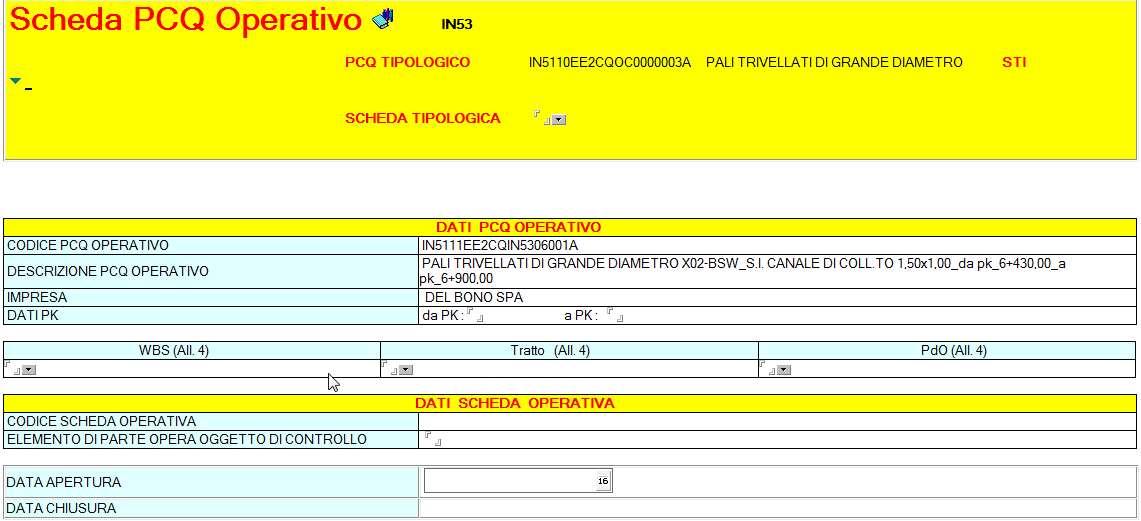Click the red STI label
The width and height of the screenshot is (1141, 521).
tap(1014, 63)
